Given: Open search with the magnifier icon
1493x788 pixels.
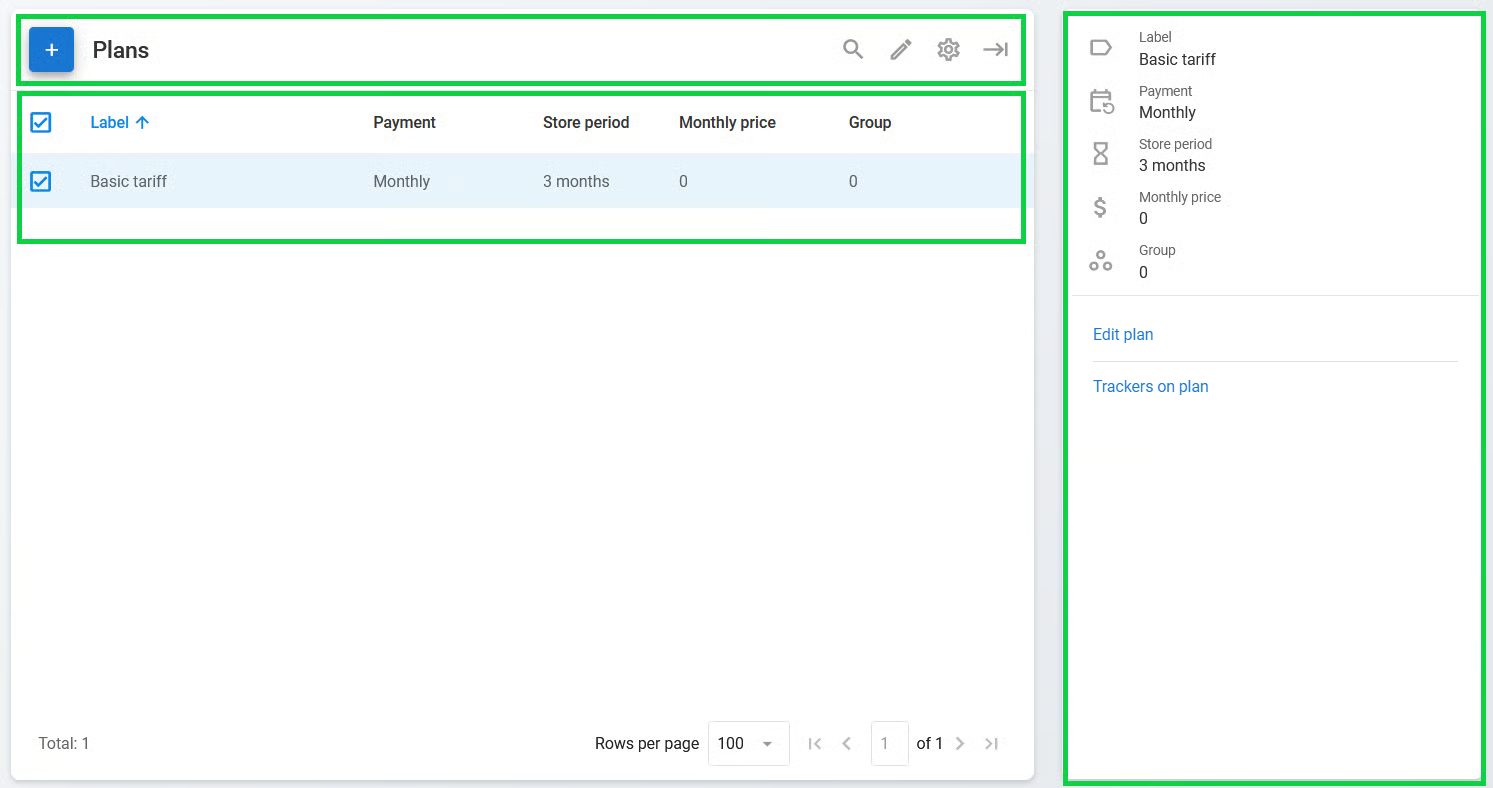Looking at the screenshot, I should 853,49.
